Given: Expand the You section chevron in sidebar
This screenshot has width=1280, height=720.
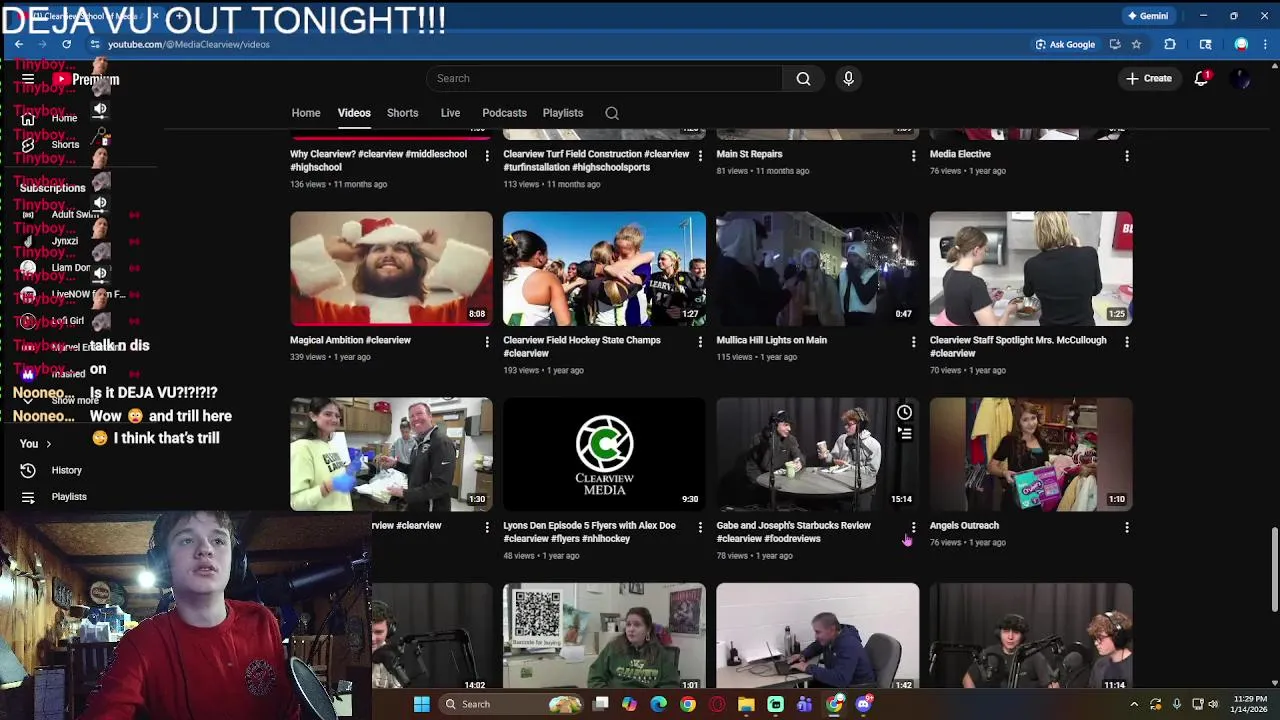Looking at the screenshot, I should (48, 444).
